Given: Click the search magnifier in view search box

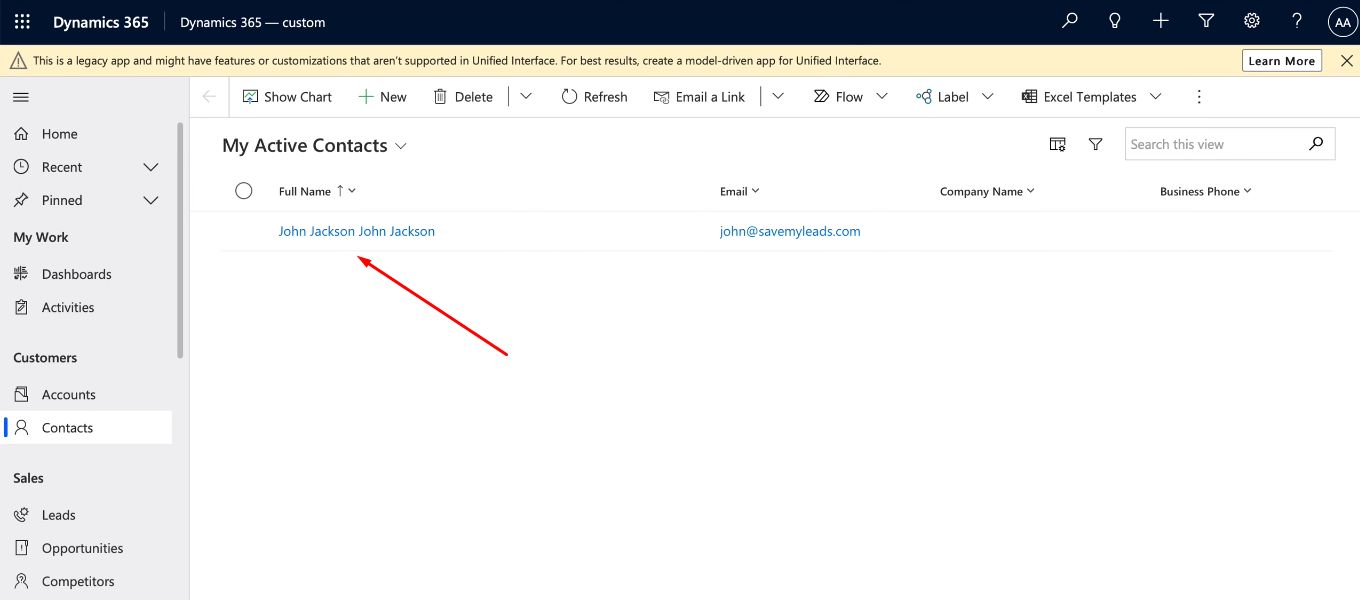Looking at the screenshot, I should pyautogui.click(x=1317, y=144).
